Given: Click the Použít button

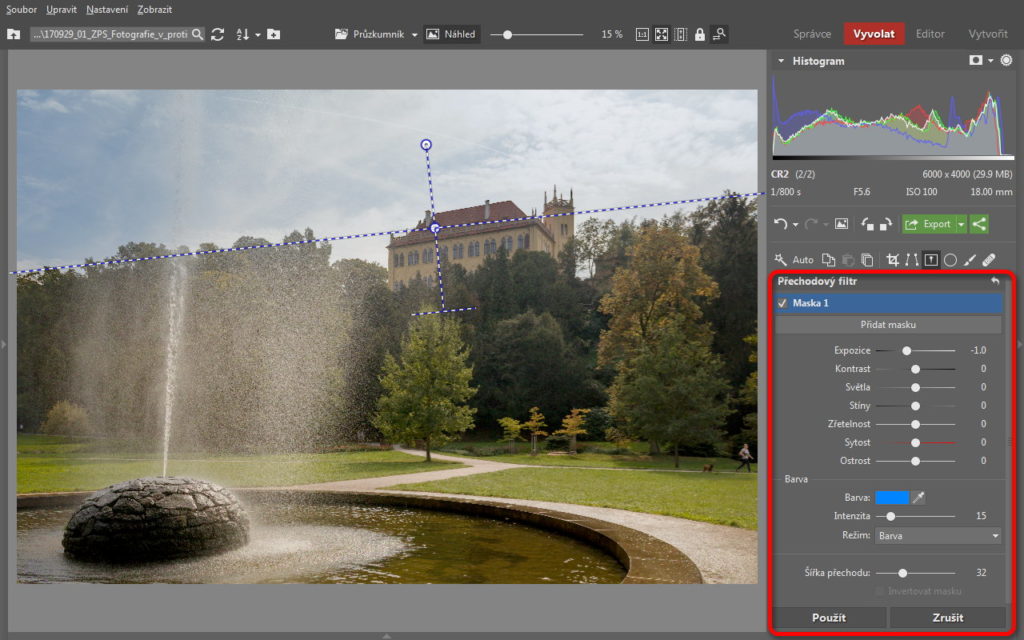Looking at the screenshot, I should pyautogui.click(x=828, y=618).
